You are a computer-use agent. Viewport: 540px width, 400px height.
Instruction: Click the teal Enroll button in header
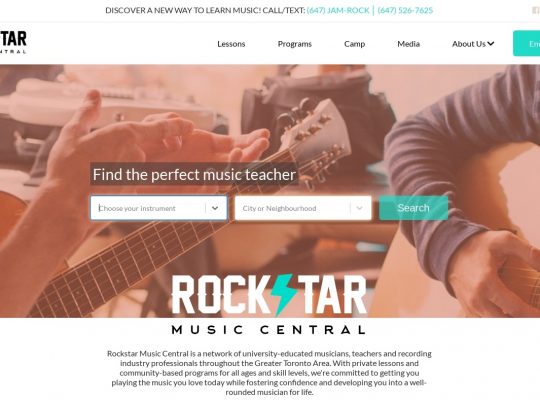(527, 43)
